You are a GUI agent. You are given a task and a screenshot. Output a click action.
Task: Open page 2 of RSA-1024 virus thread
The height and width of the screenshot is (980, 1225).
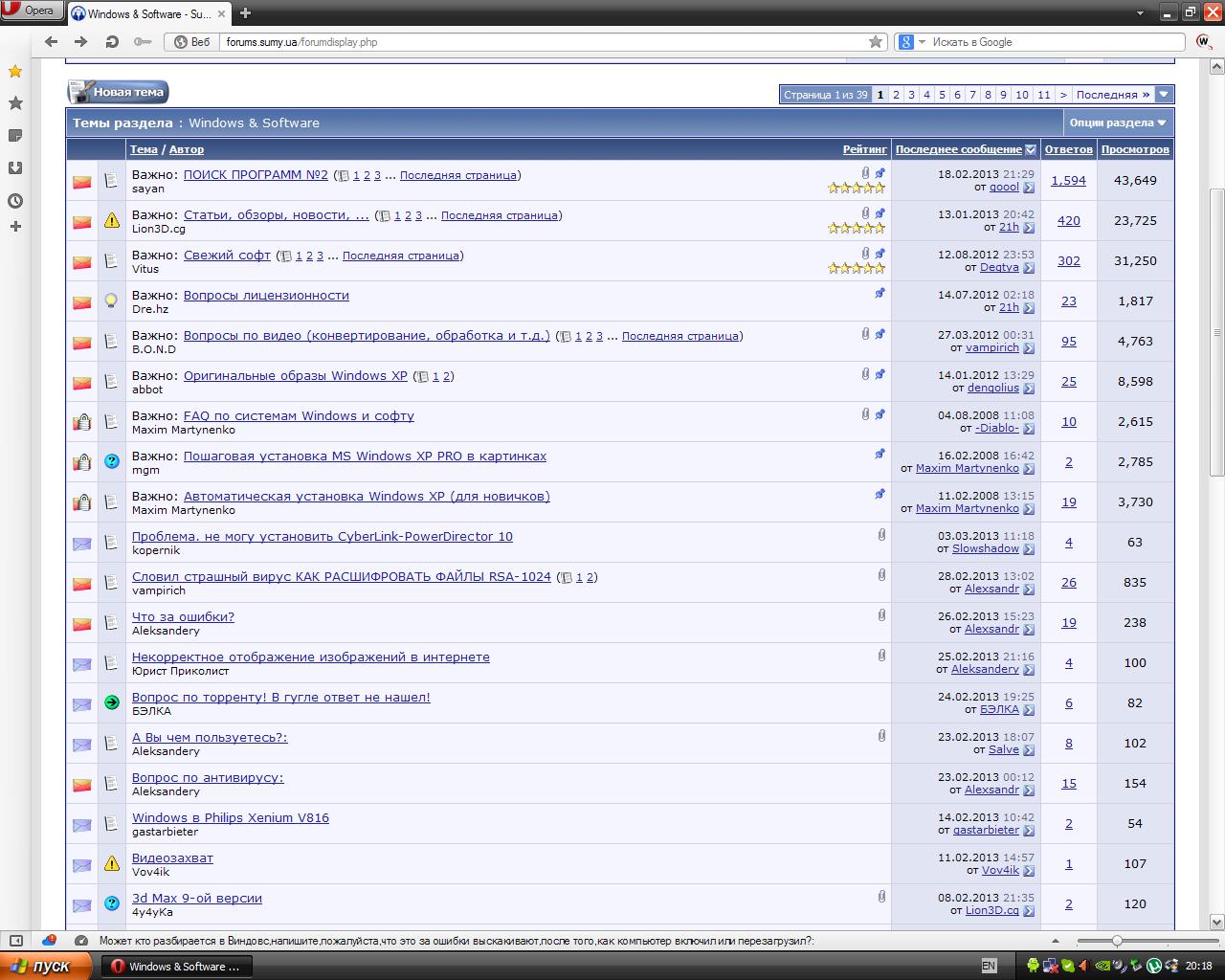coord(590,577)
